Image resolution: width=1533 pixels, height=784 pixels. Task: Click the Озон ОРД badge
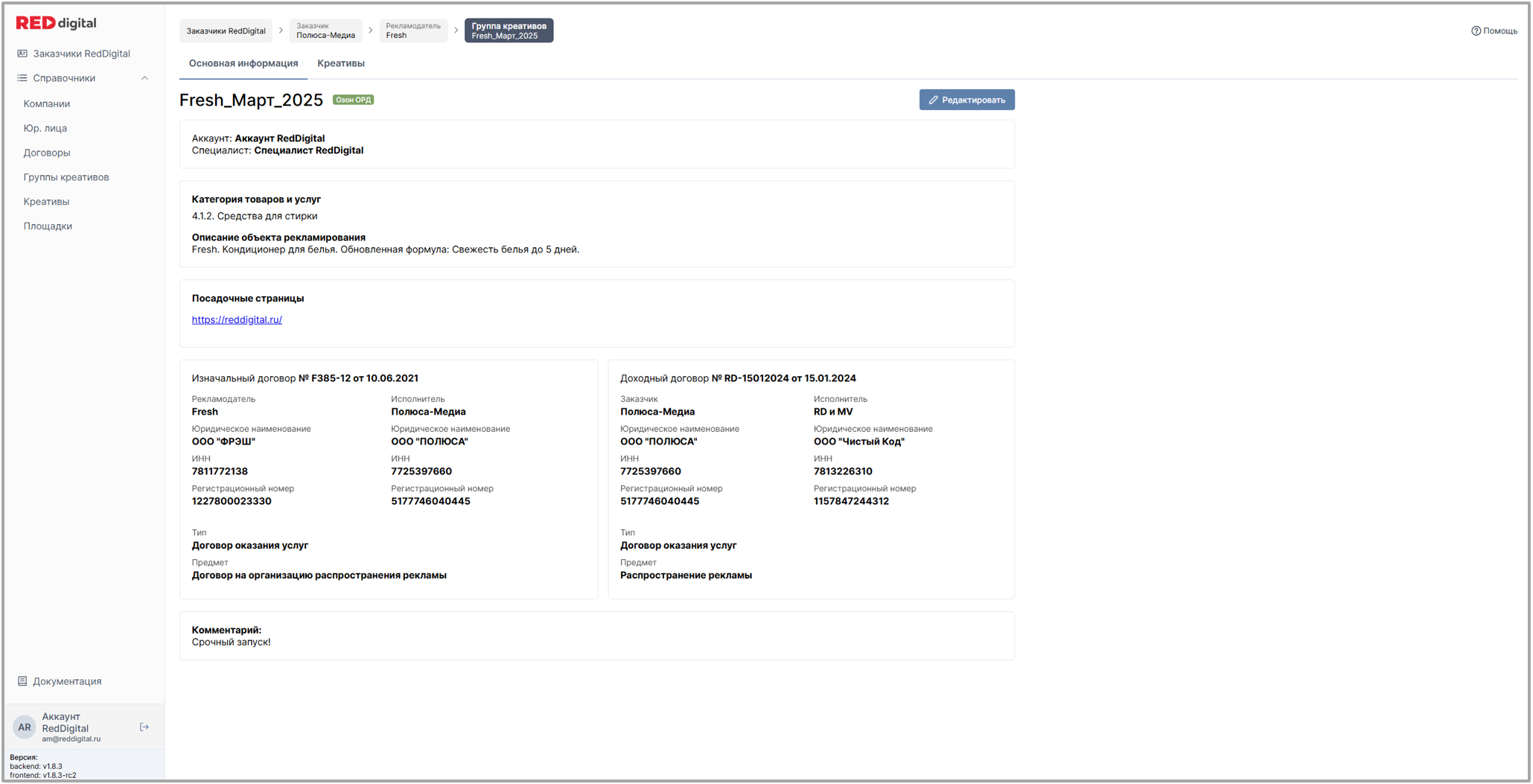tap(353, 100)
